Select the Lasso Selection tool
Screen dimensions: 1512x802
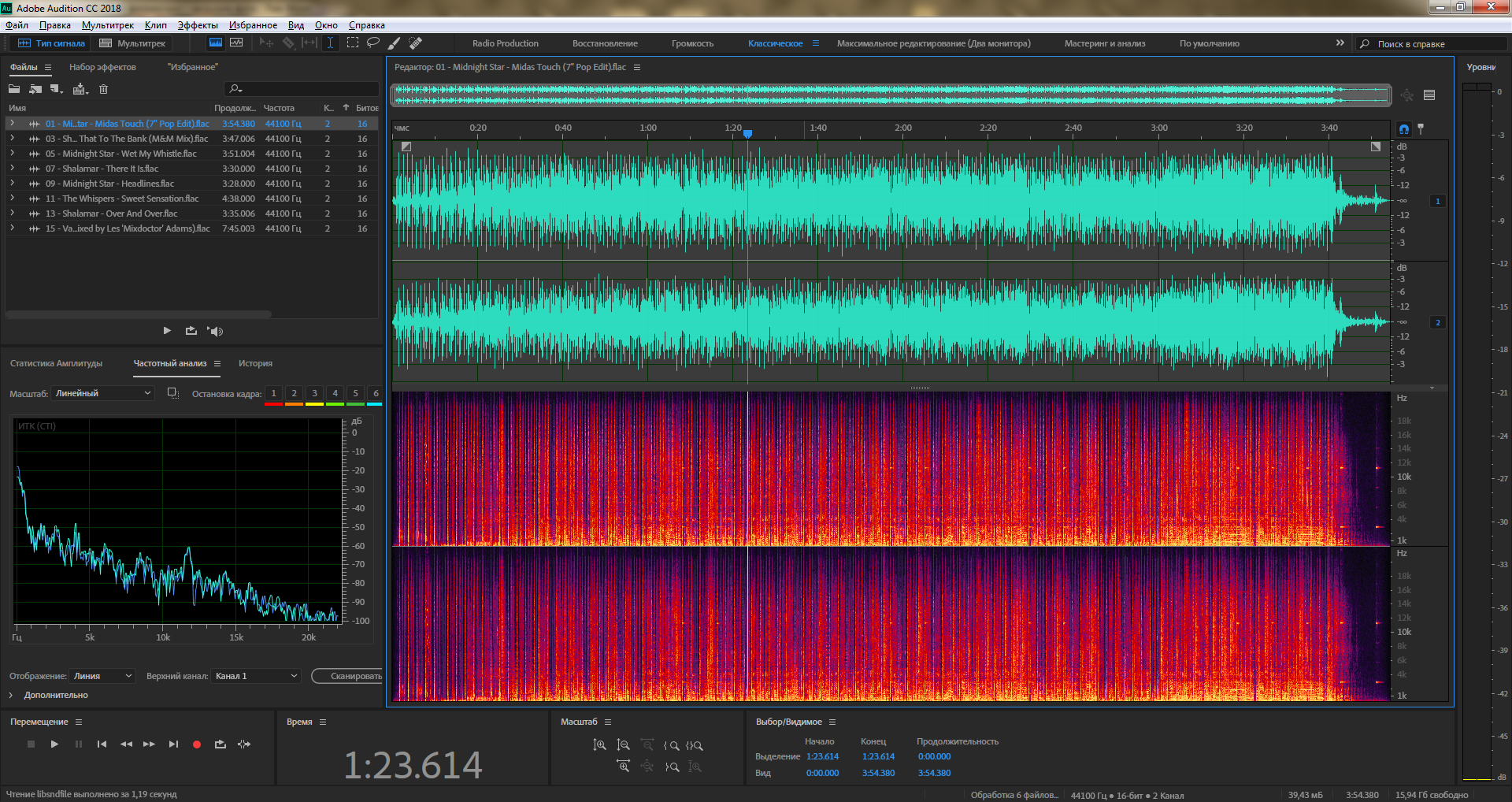coord(373,43)
